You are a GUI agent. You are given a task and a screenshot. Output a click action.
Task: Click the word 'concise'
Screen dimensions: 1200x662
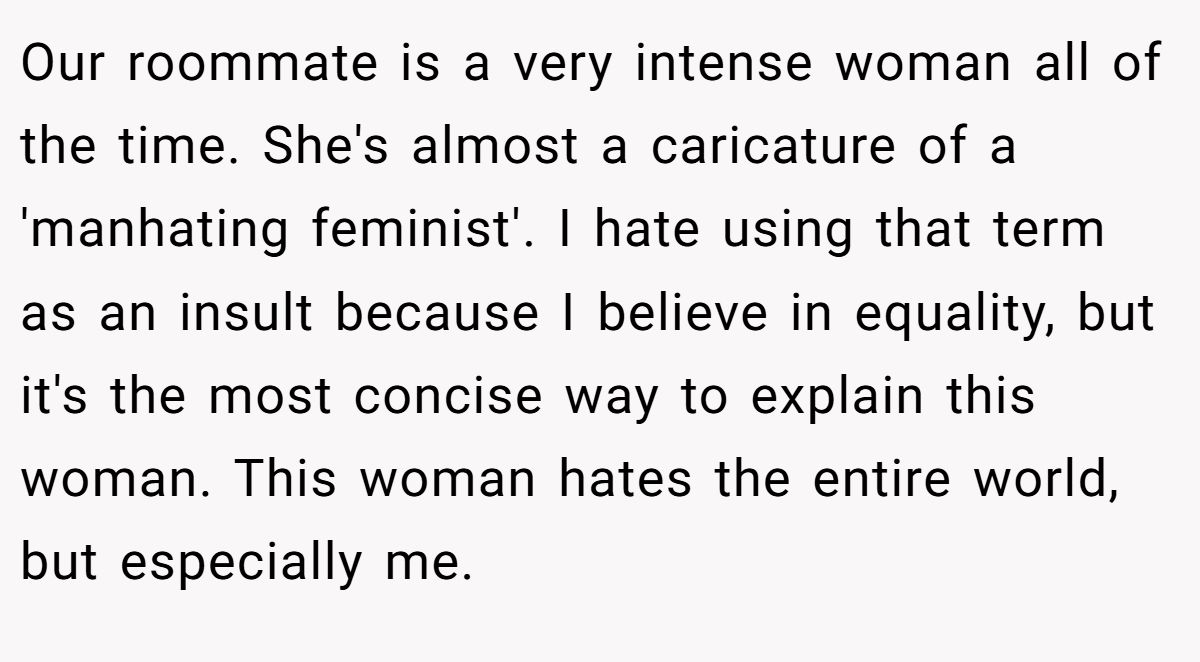coord(447,397)
